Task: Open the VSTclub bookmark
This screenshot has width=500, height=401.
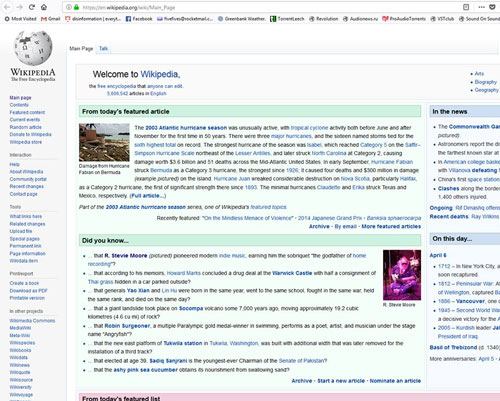Action: tap(442, 19)
